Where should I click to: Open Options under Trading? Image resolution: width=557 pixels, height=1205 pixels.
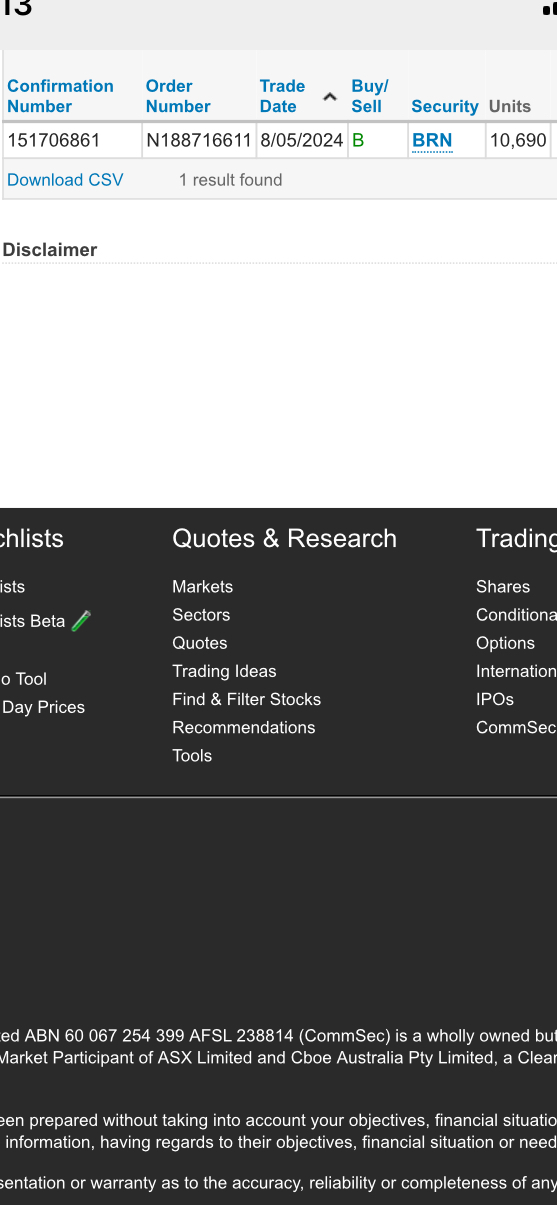coord(505,643)
